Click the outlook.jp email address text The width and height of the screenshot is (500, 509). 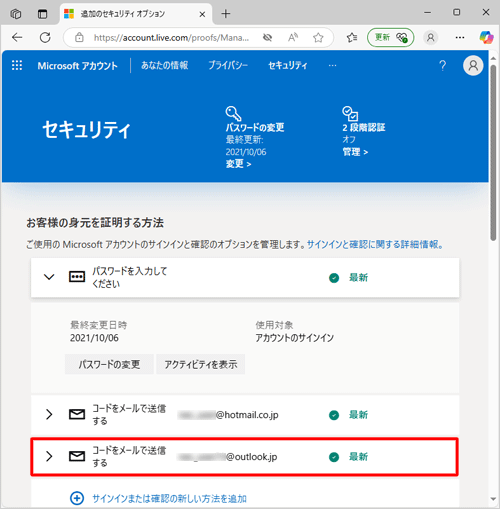tap(227, 457)
